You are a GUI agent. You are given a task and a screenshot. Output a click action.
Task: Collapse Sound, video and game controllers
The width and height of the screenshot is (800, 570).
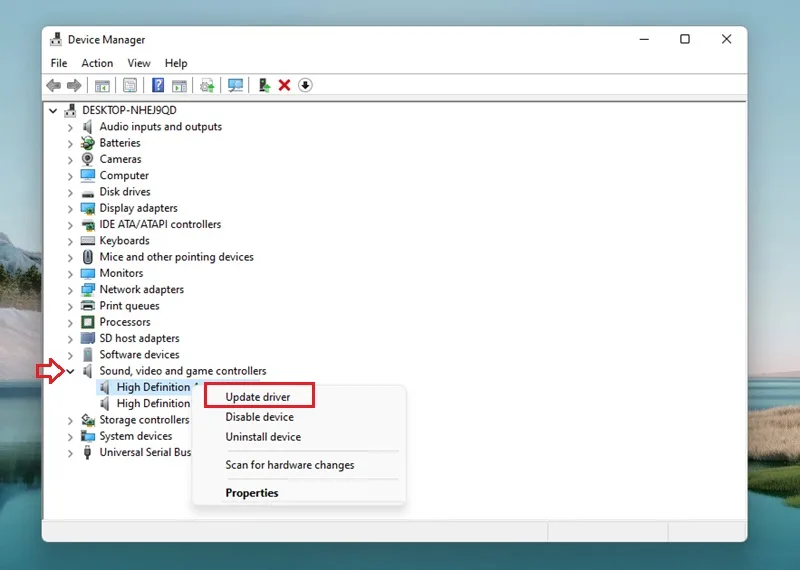[70, 371]
